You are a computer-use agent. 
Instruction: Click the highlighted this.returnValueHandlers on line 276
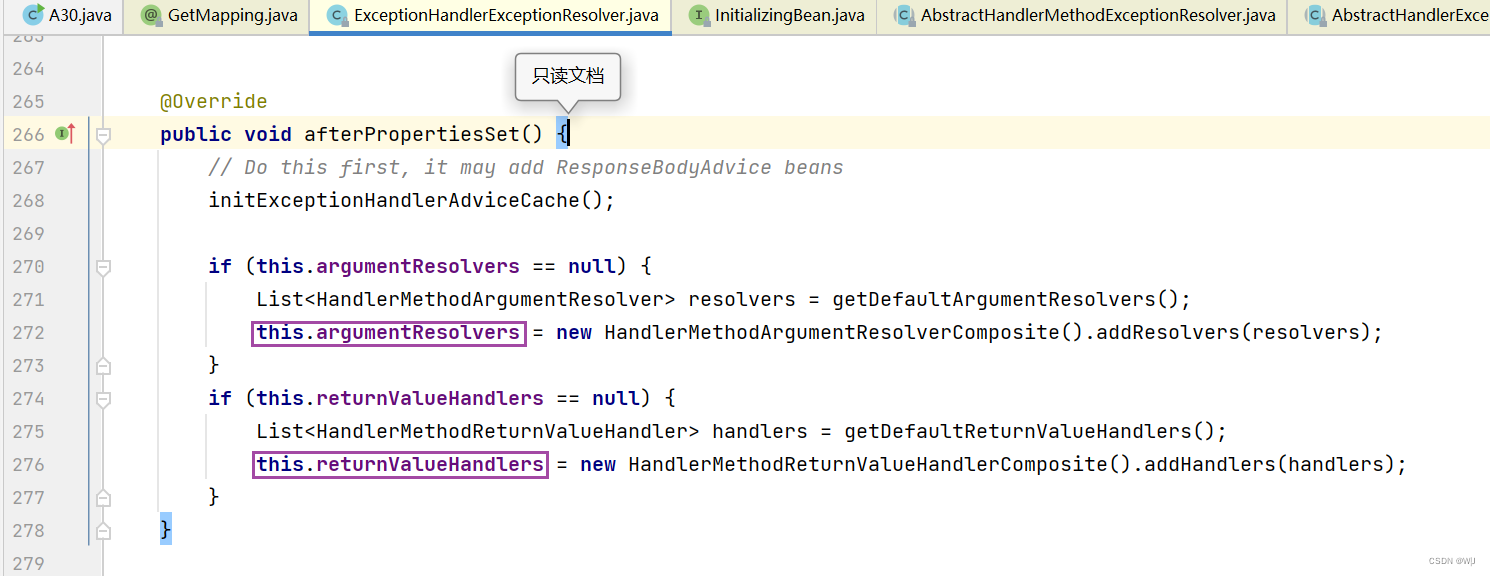point(399,463)
